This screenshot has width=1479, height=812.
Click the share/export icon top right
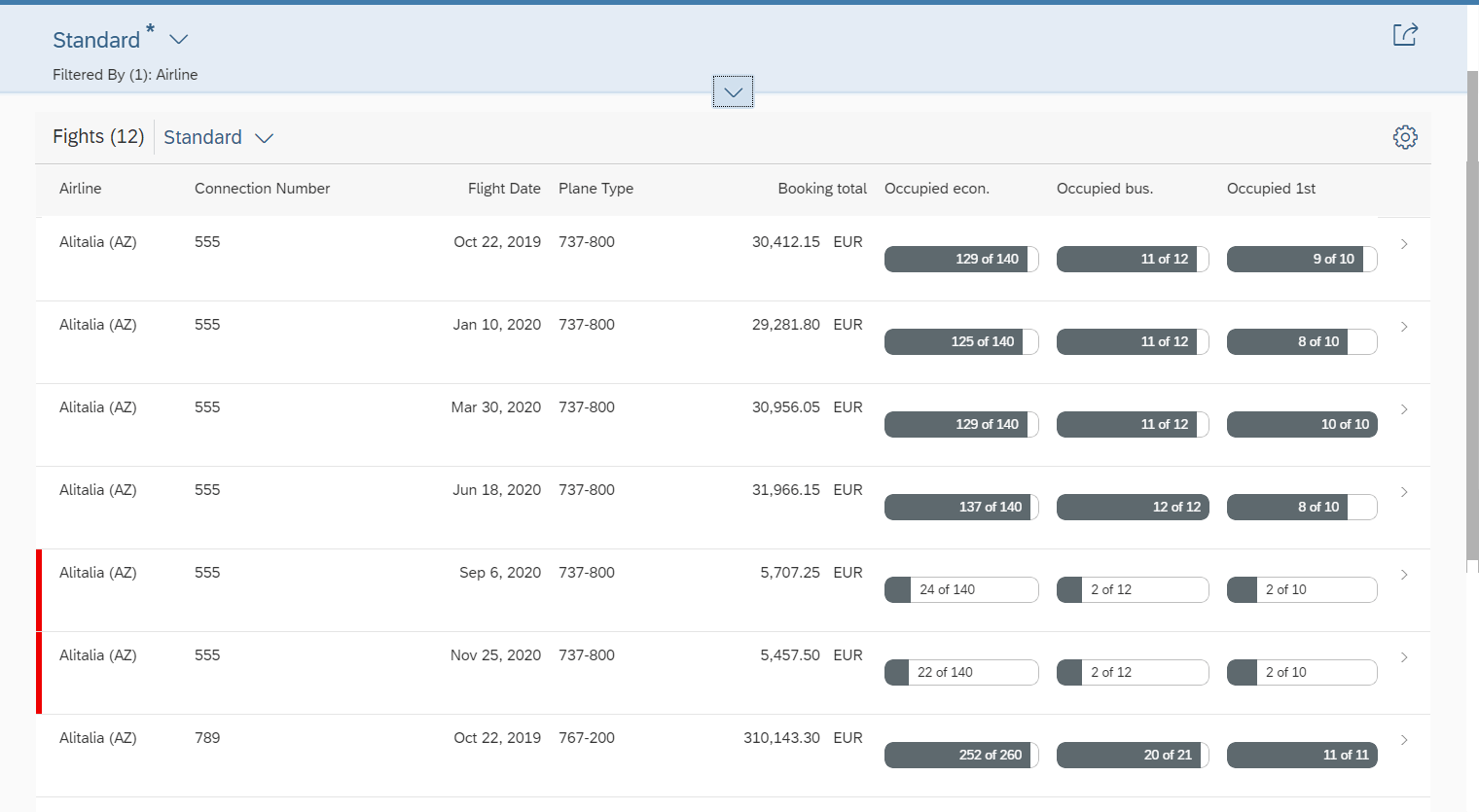[1405, 33]
